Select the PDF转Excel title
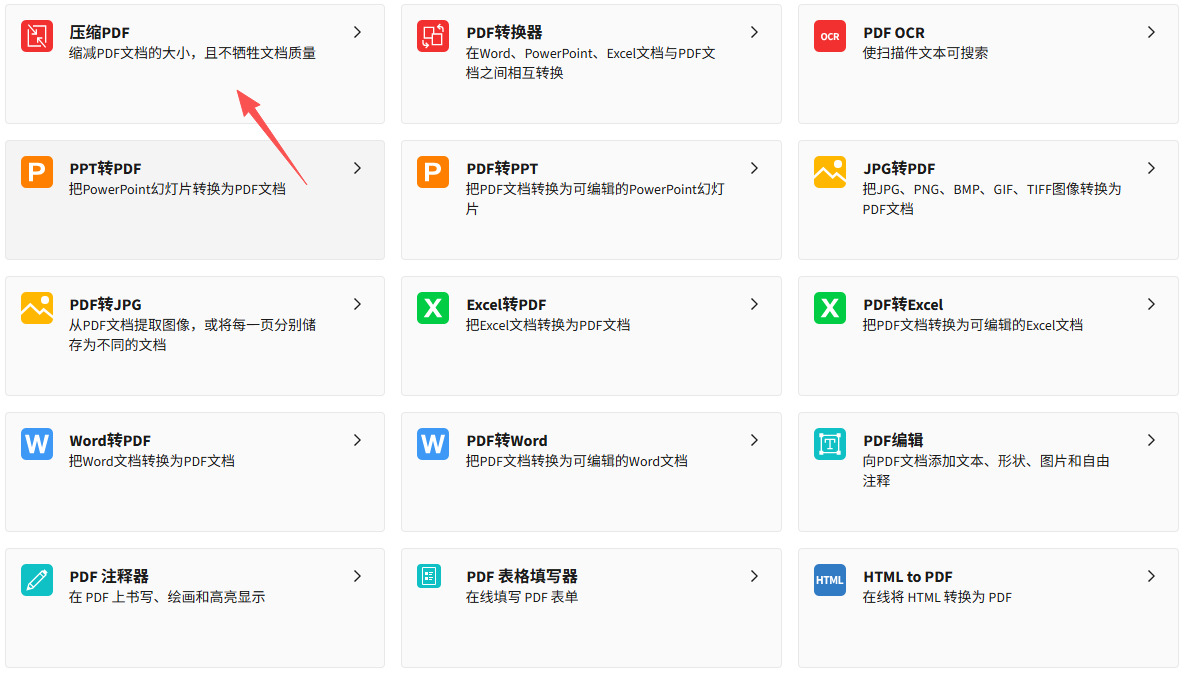The width and height of the screenshot is (1184, 675). coord(903,304)
